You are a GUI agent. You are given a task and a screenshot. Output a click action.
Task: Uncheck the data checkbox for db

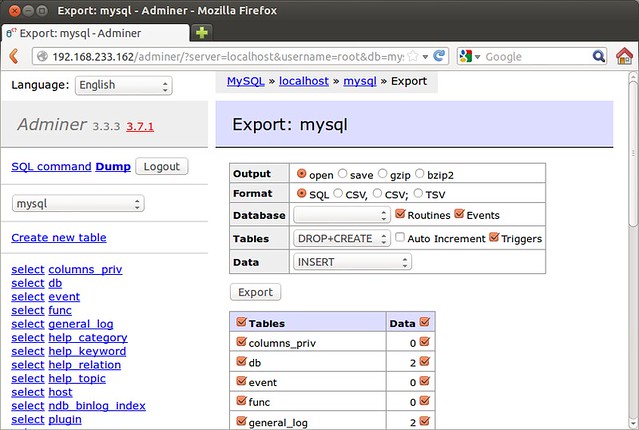(x=424, y=361)
